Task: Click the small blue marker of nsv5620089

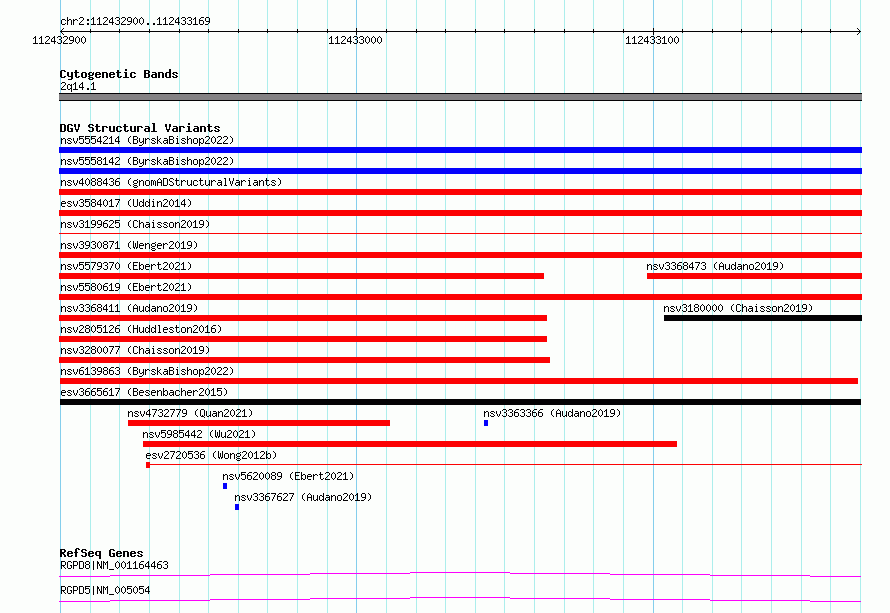Action: pos(225,486)
